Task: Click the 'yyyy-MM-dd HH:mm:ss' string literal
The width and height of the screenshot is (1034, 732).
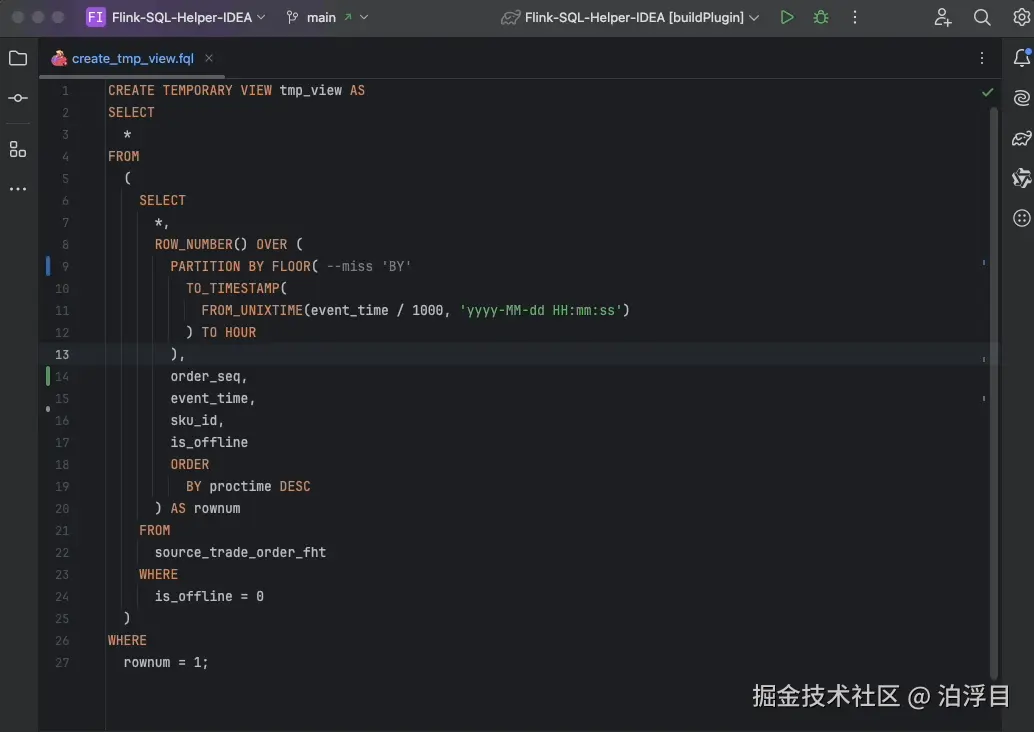Action: (541, 311)
